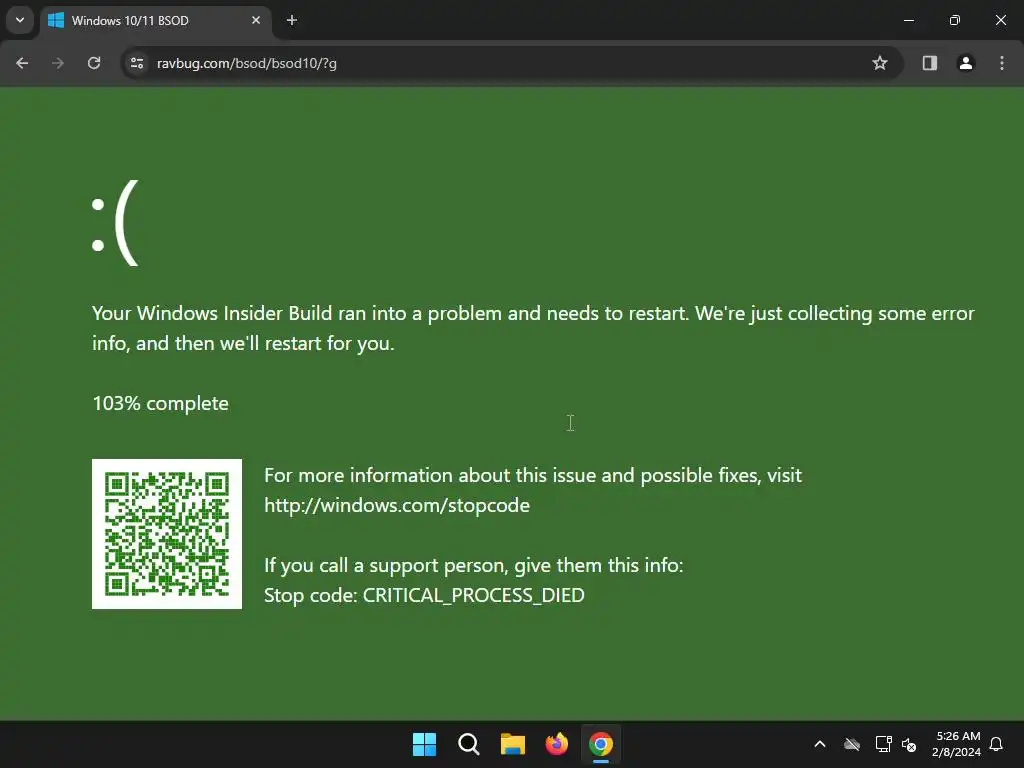Restore down the Chrome window

pyautogui.click(x=955, y=20)
